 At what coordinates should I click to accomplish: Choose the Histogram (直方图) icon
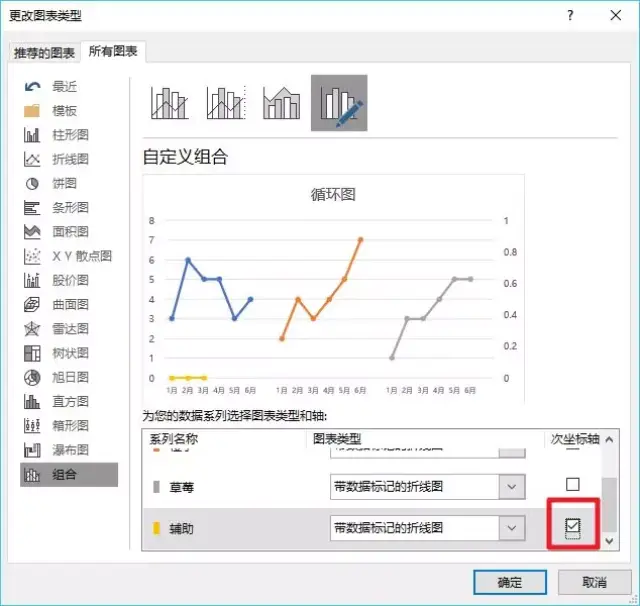32,402
